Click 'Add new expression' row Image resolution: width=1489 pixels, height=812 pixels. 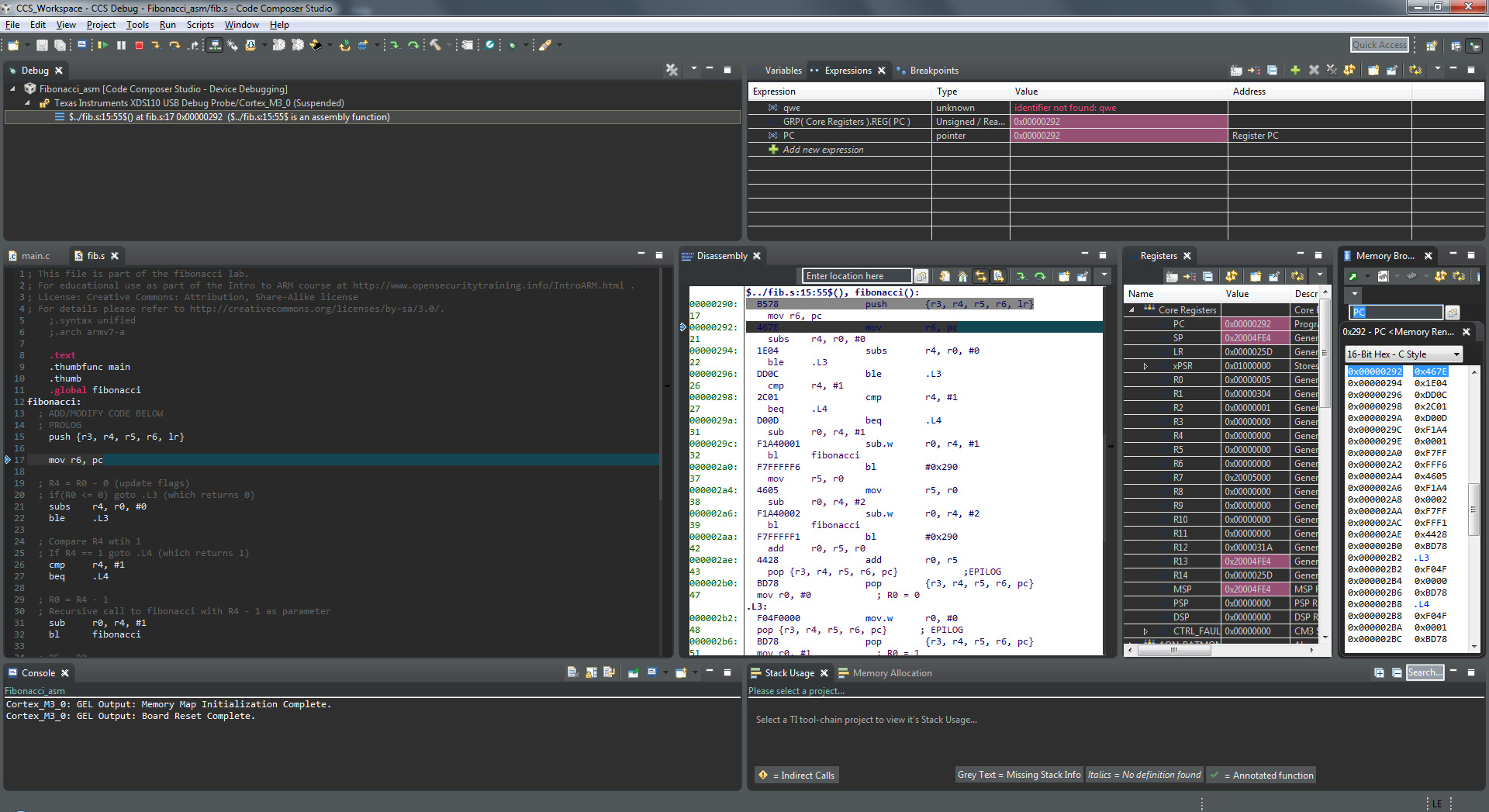click(822, 150)
